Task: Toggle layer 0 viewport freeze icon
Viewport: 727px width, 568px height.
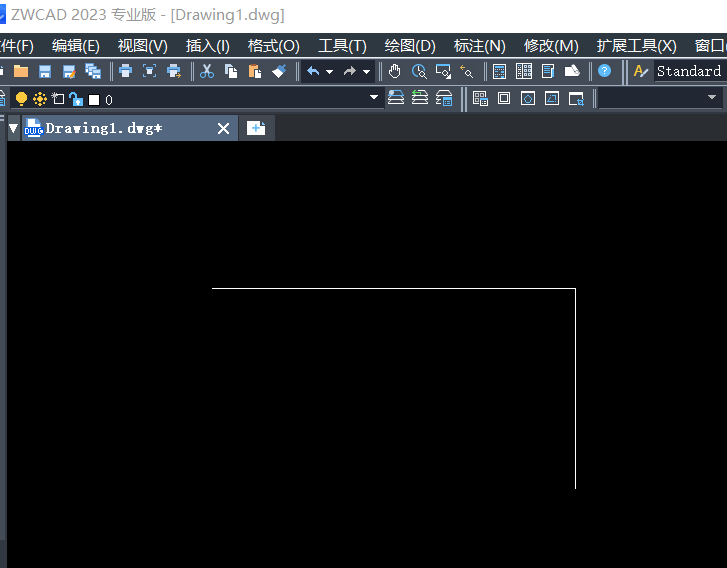Action: 58,99
